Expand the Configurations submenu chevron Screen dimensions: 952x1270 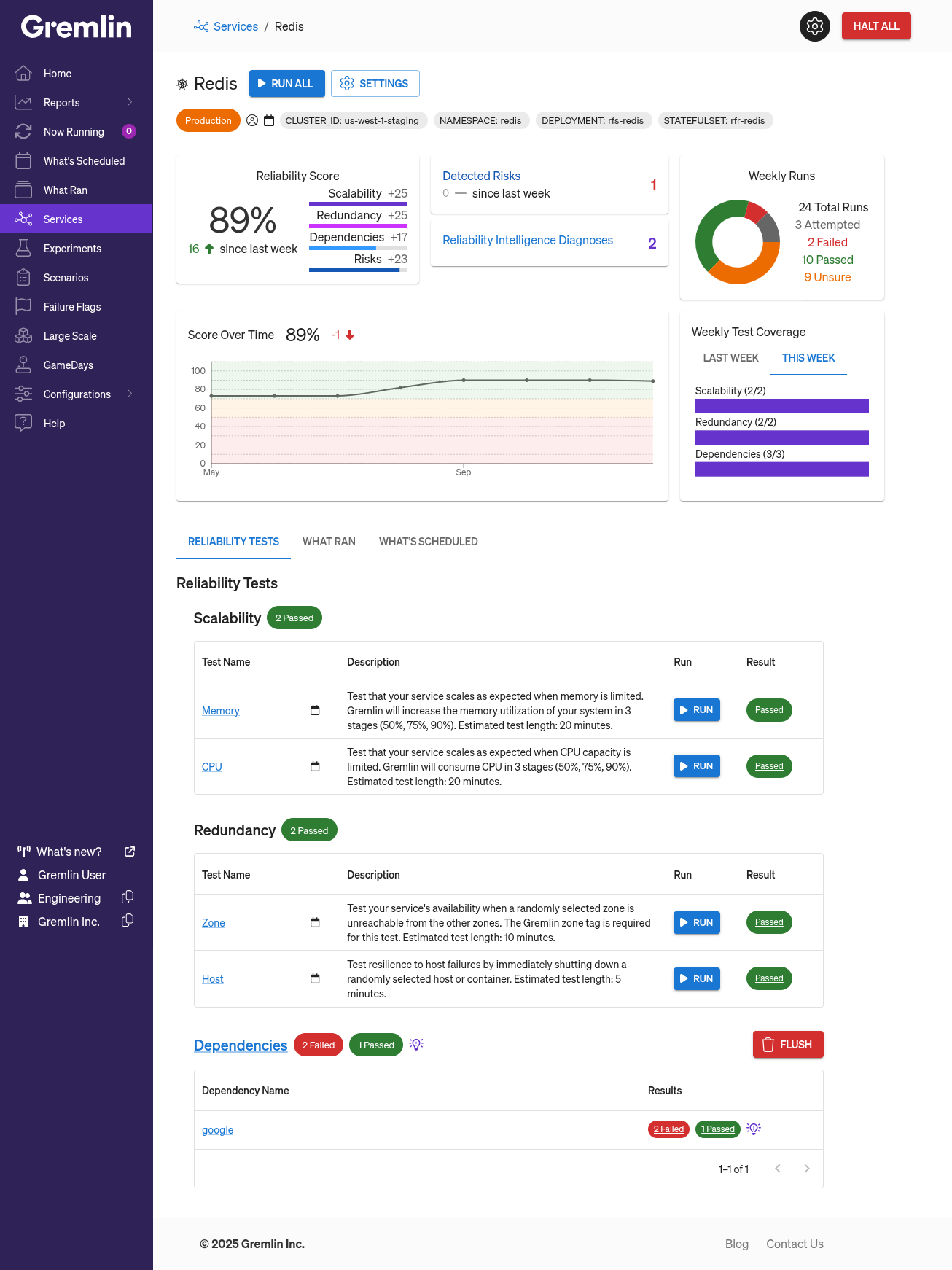pos(130,394)
